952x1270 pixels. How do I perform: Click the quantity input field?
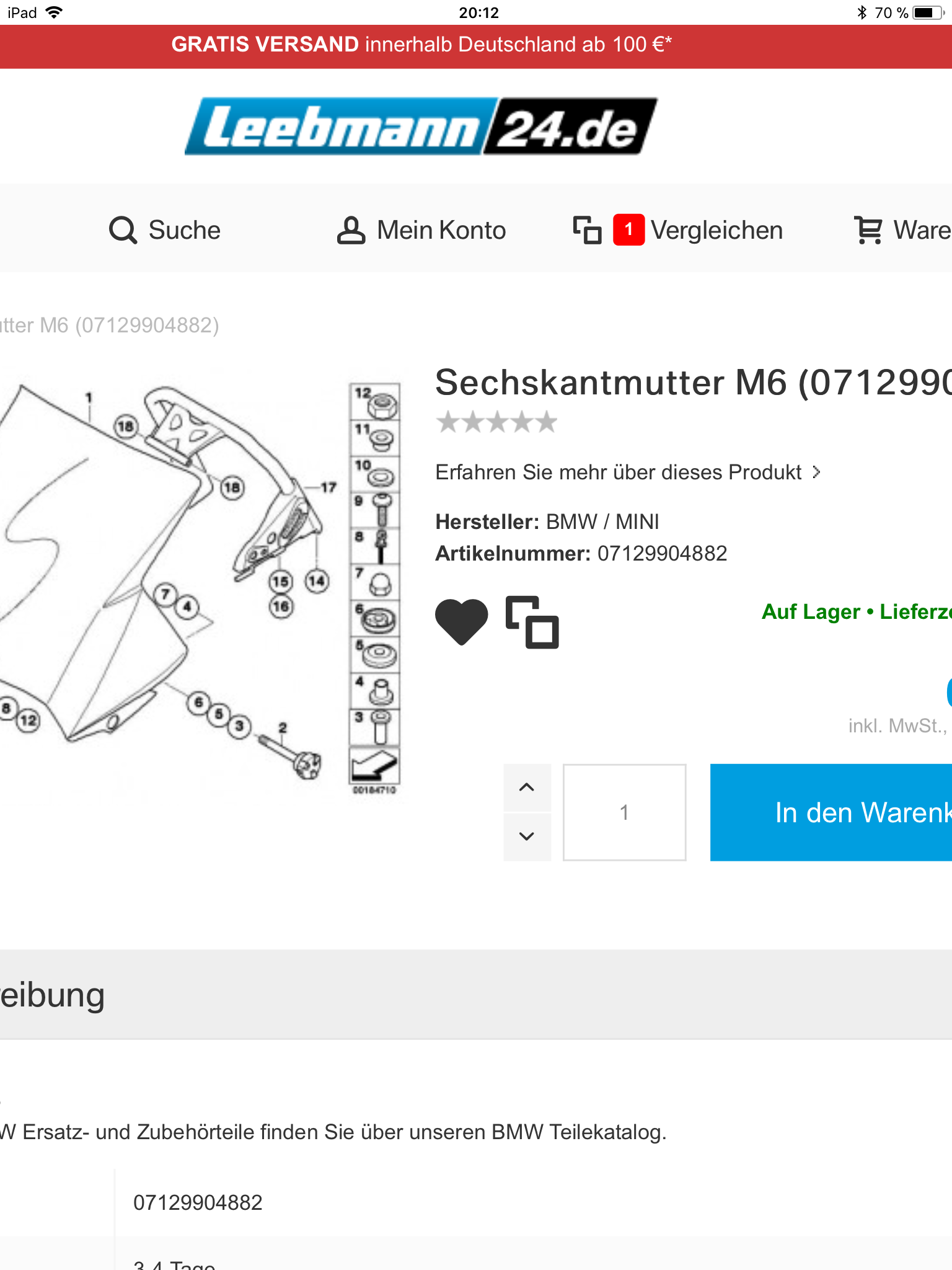coord(624,812)
